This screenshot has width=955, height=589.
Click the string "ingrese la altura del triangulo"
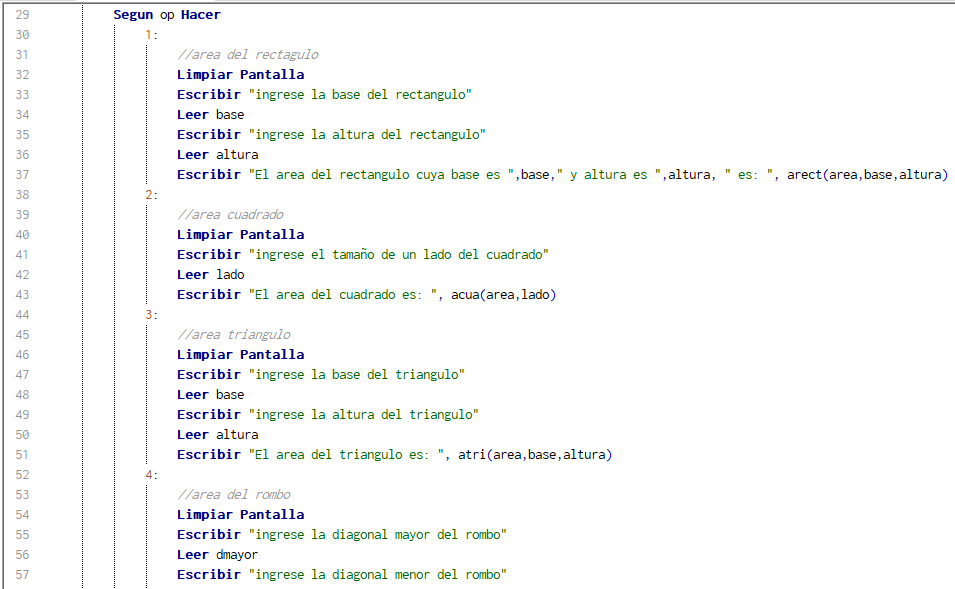(x=364, y=415)
